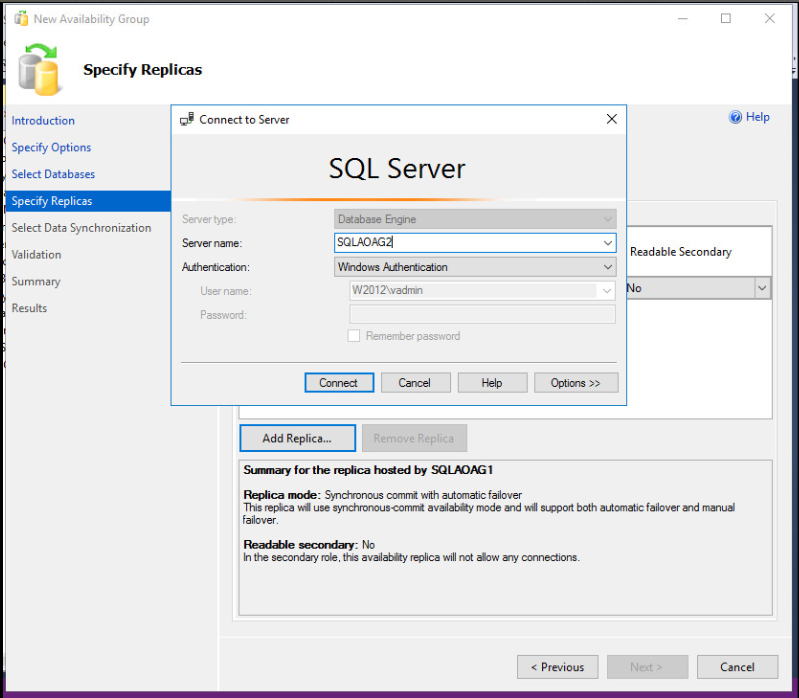
Task: Go to Select Databases page
Action: [53, 174]
